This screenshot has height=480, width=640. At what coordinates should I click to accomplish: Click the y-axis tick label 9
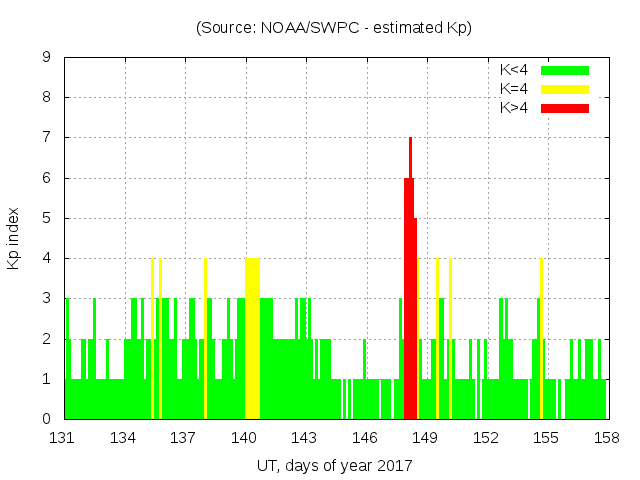pyautogui.click(x=47, y=58)
